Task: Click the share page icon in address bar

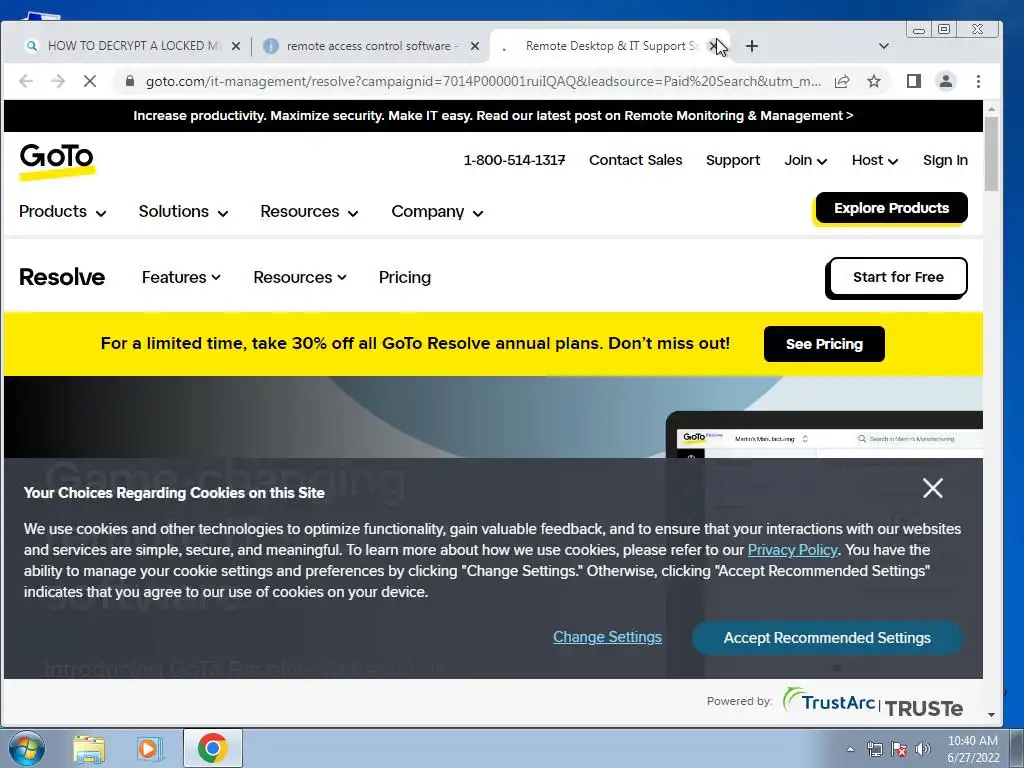Action: (842, 81)
